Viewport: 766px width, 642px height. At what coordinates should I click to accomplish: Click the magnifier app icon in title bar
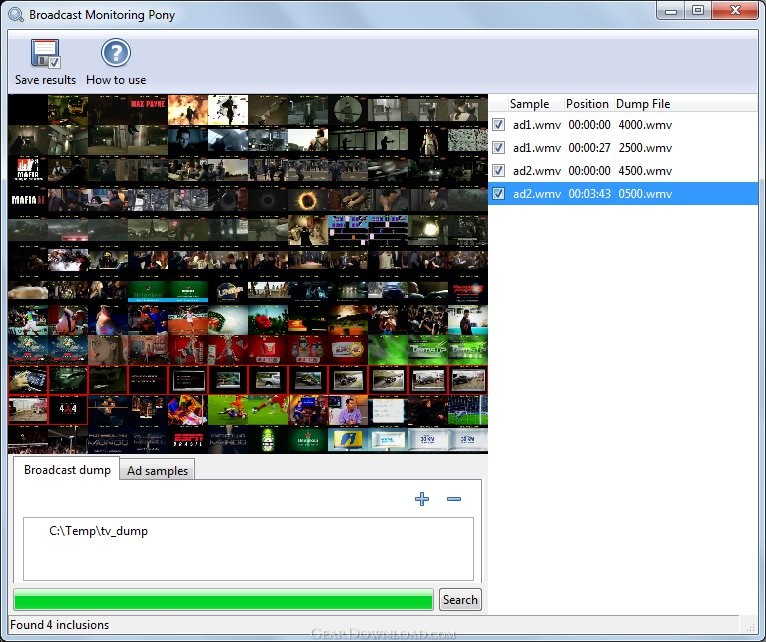coord(16,15)
